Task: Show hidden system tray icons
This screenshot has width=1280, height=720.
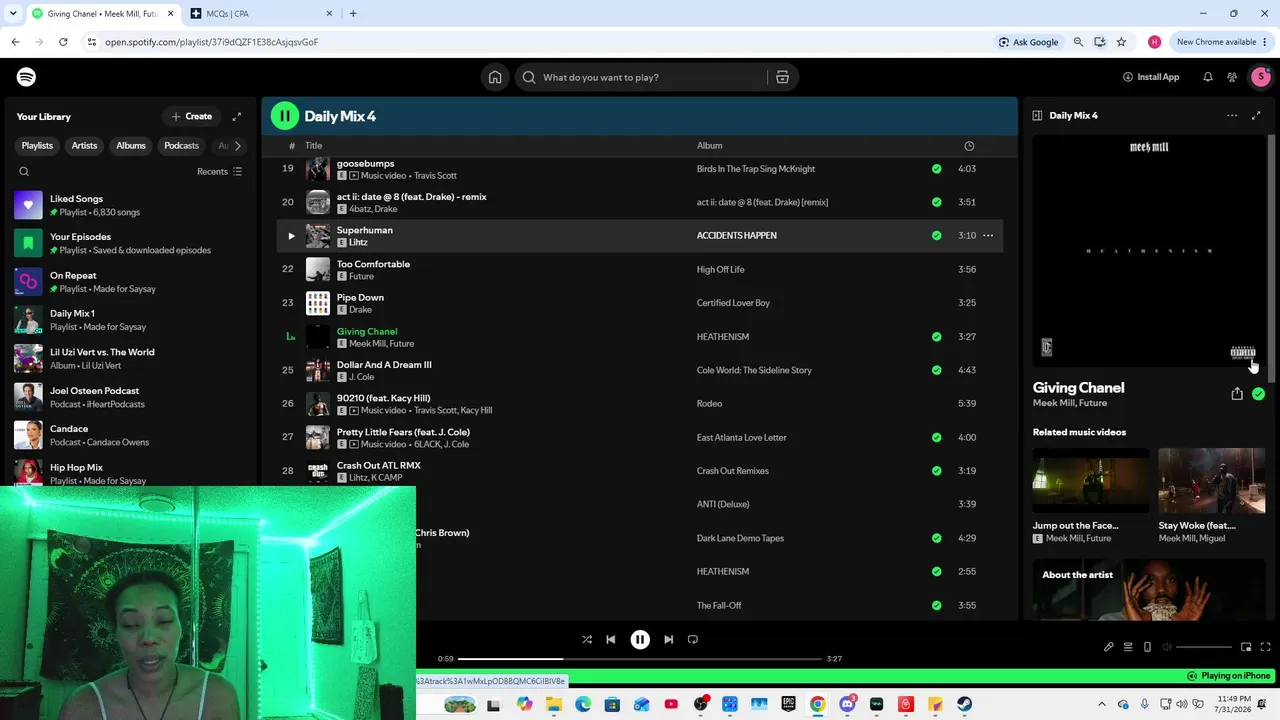Action: 1102,705
